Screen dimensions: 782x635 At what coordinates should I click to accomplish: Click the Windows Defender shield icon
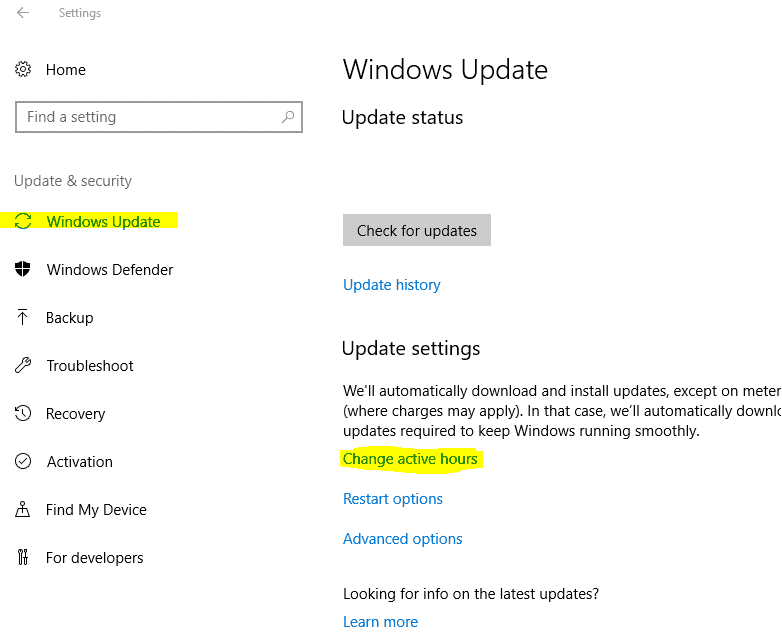[22, 269]
